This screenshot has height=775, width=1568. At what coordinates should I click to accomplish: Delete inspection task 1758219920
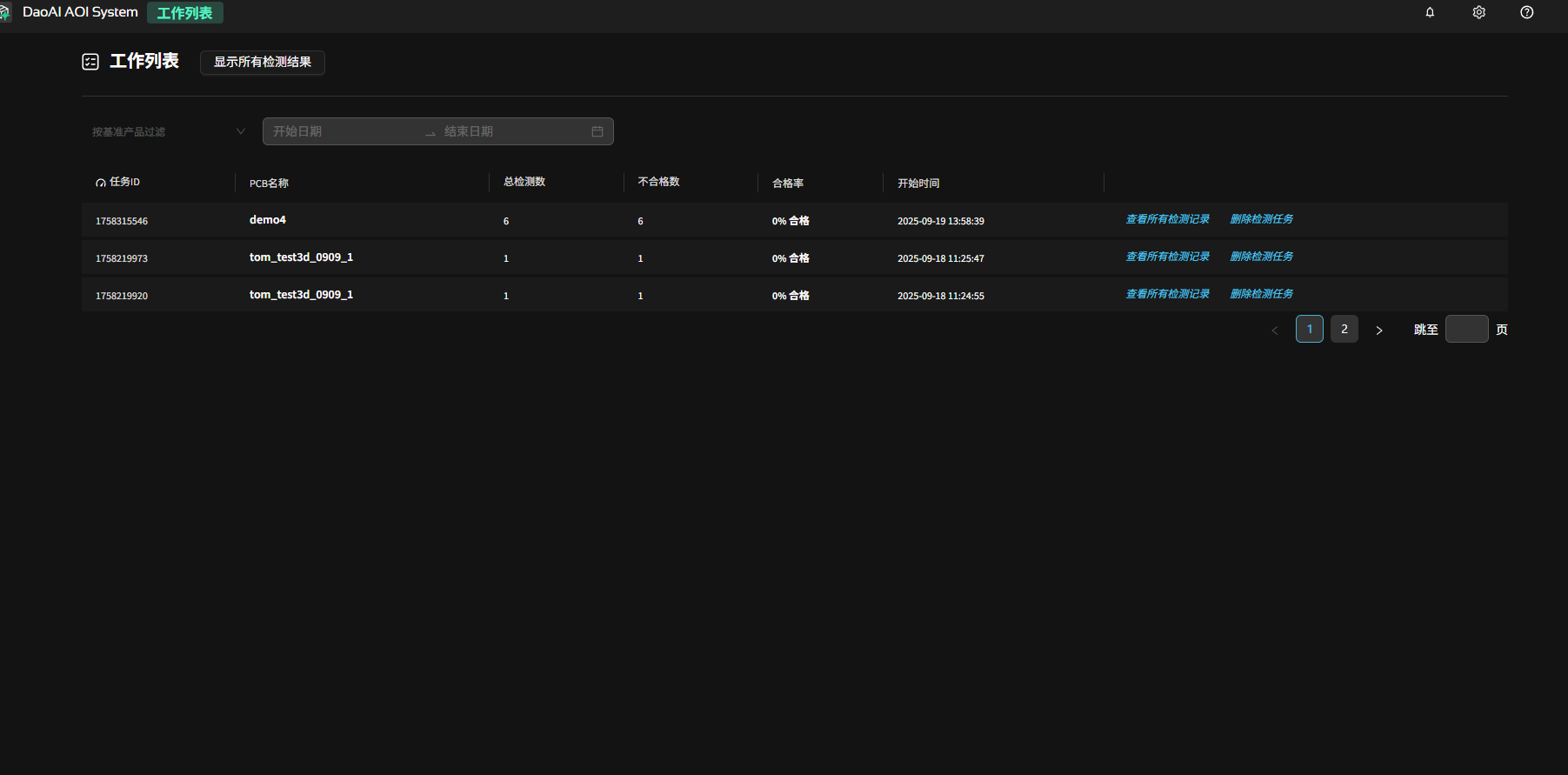pyautogui.click(x=1261, y=294)
